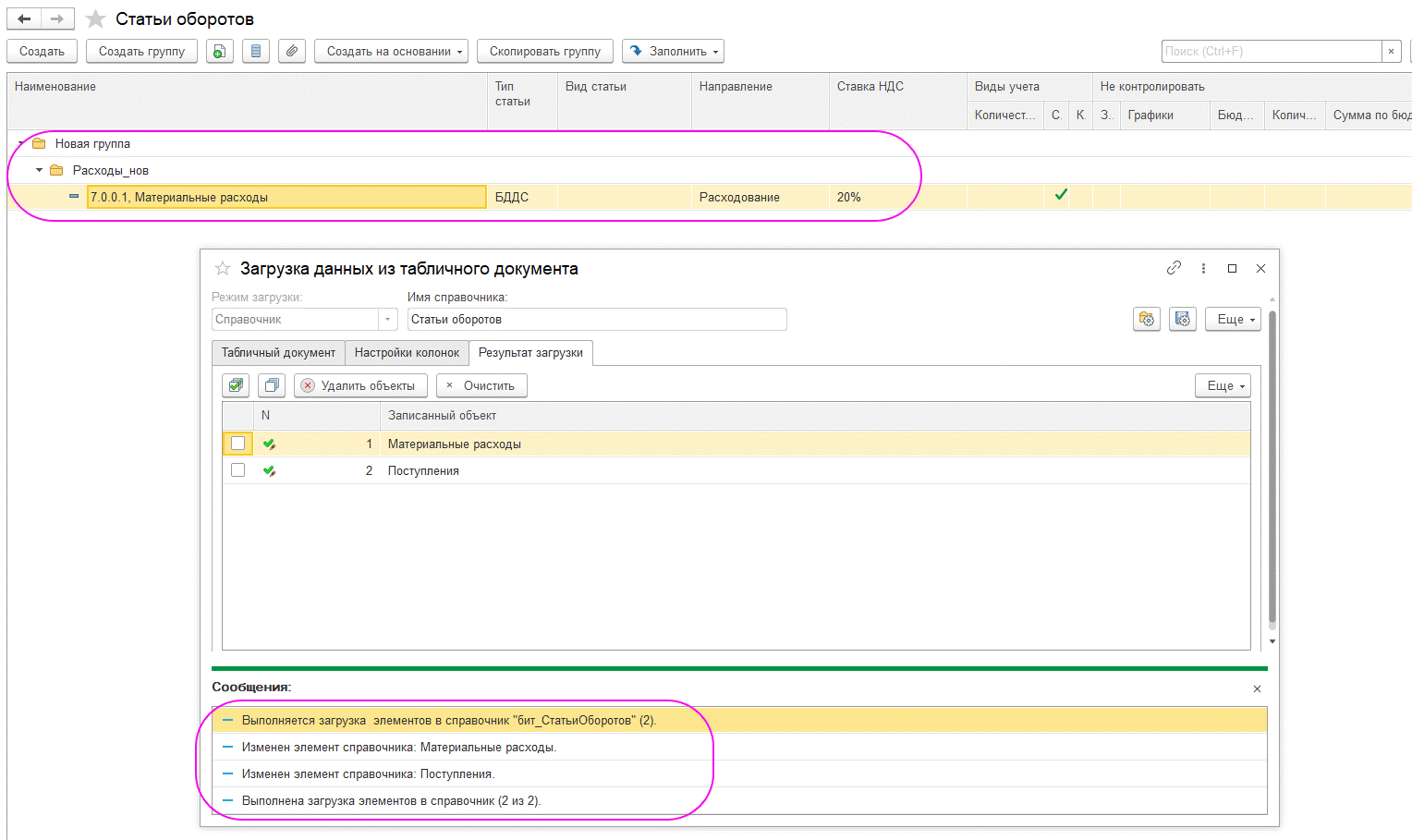1412x840 pixels.
Task: Click the check-all icon in results toolbar
Action: [x=236, y=385]
